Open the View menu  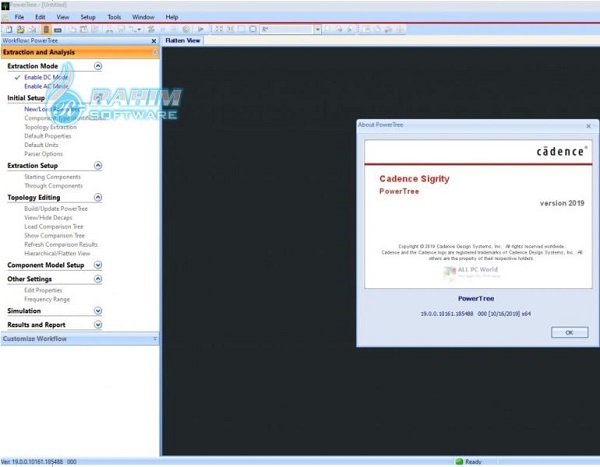pyautogui.click(x=63, y=17)
